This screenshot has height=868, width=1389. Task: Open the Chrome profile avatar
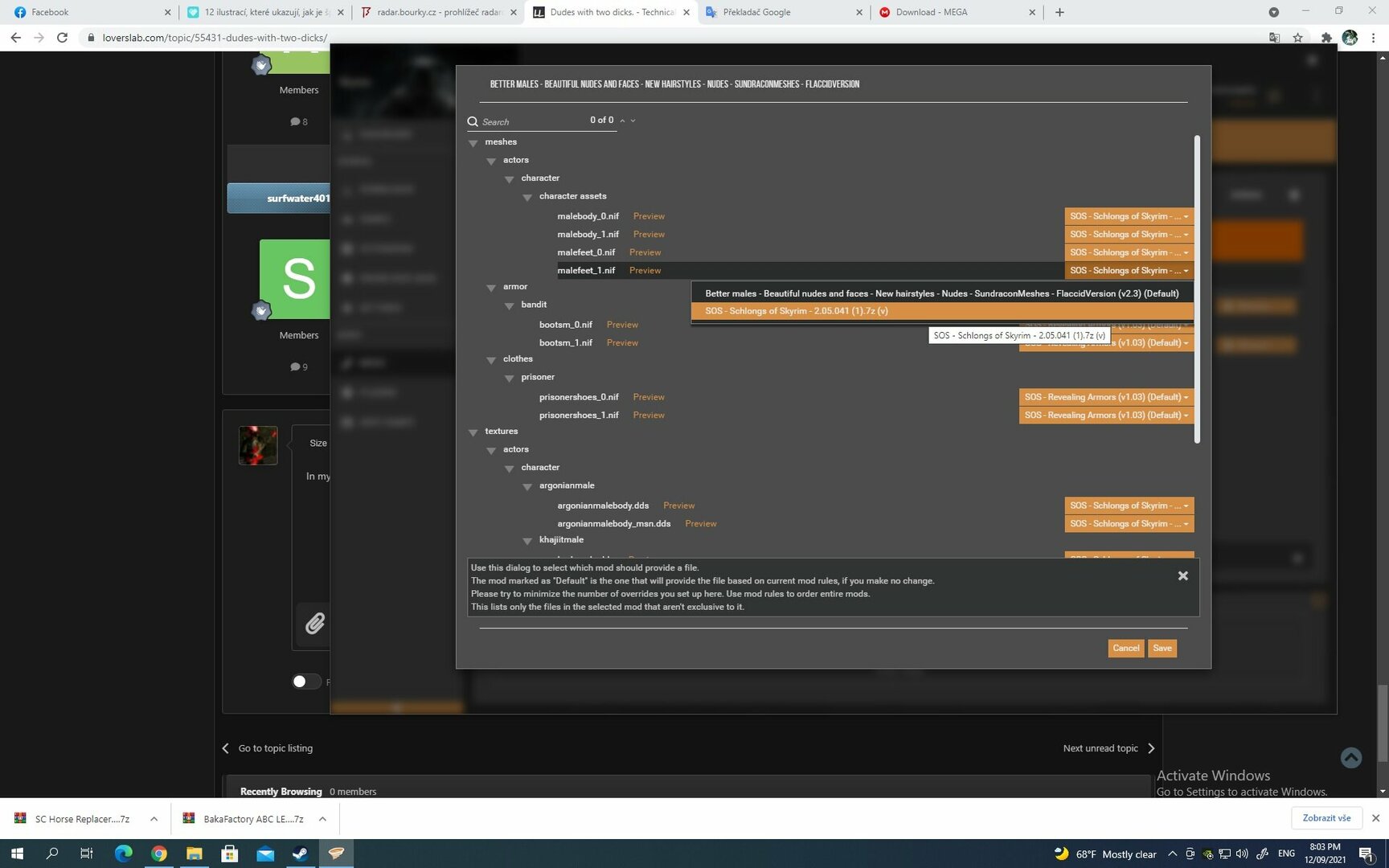[x=1350, y=37]
